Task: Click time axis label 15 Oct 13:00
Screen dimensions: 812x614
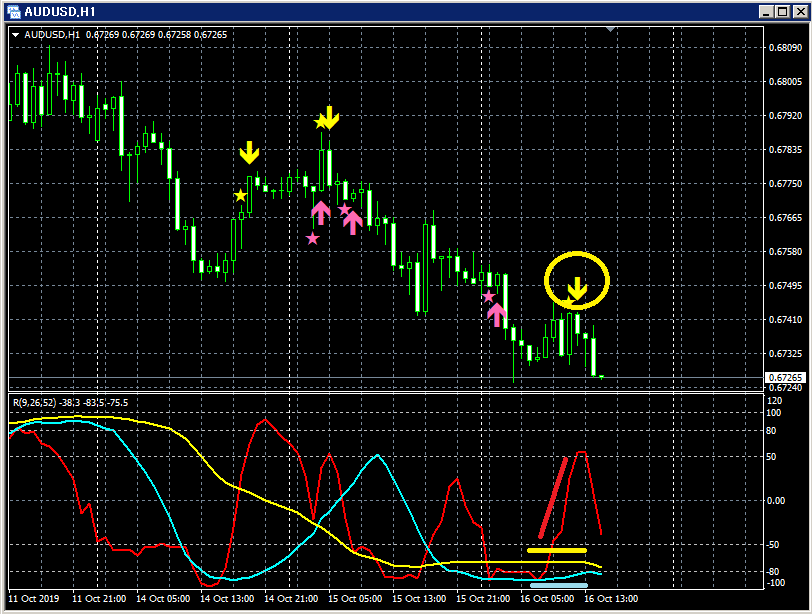Action: [x=419, y=599]
